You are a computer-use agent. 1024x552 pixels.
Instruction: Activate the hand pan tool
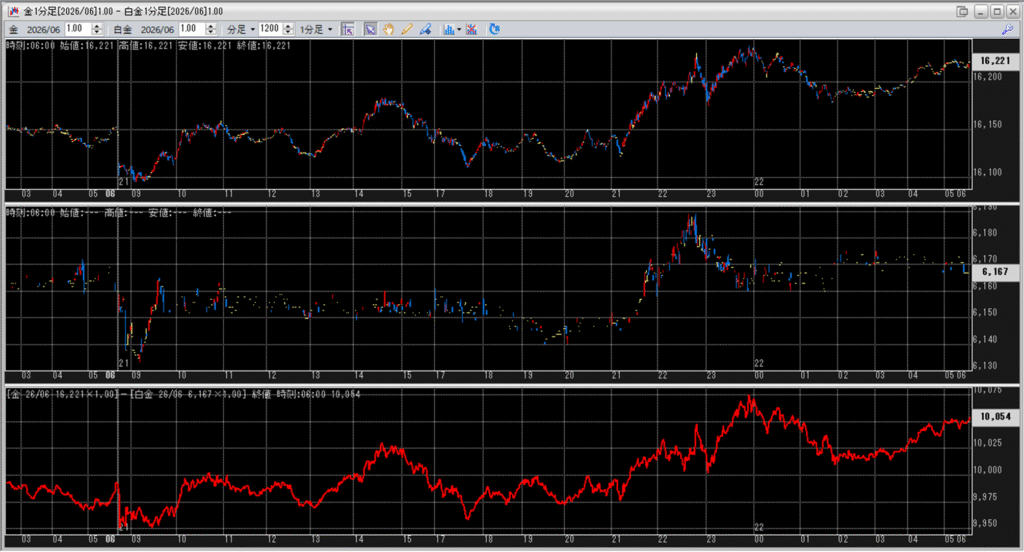click(x=388, y=29)
